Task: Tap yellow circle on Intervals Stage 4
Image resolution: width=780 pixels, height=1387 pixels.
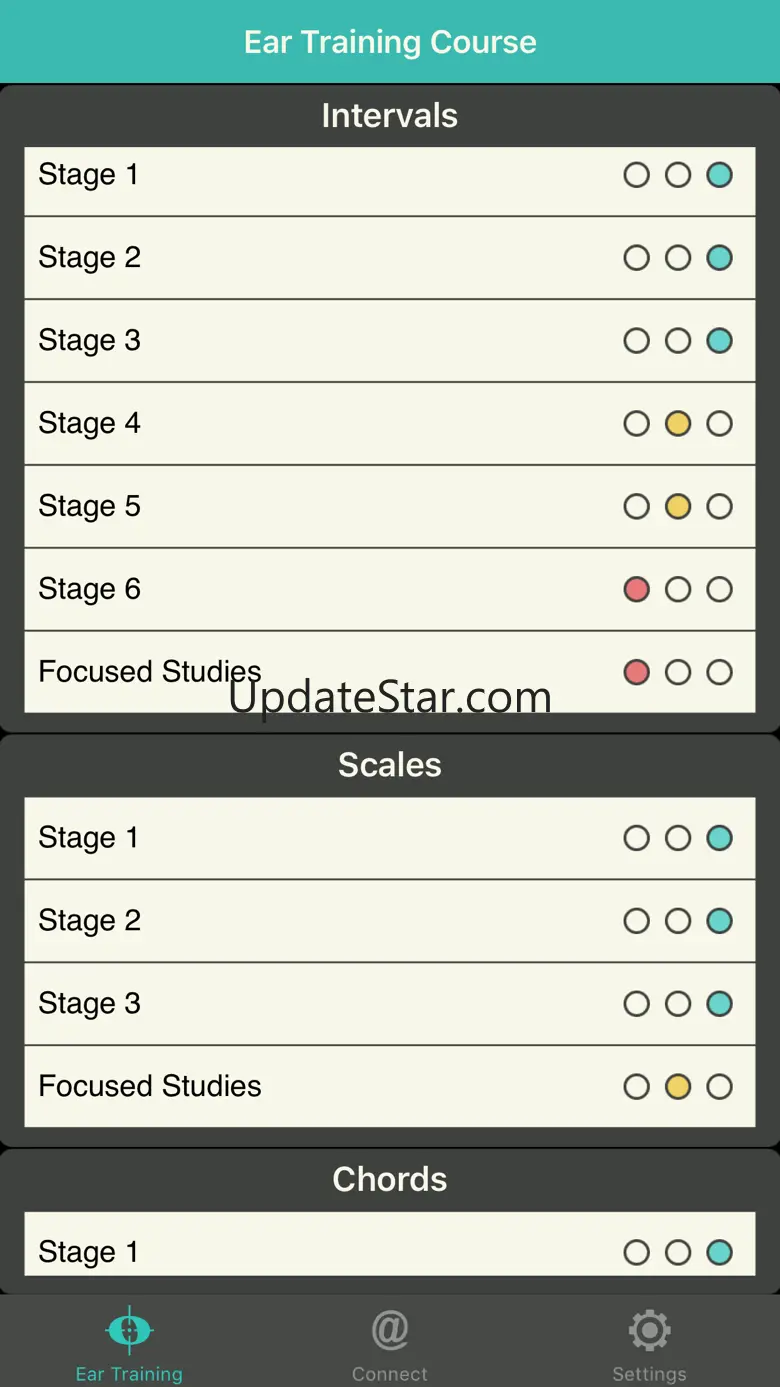Action: [x=678, y=424]
